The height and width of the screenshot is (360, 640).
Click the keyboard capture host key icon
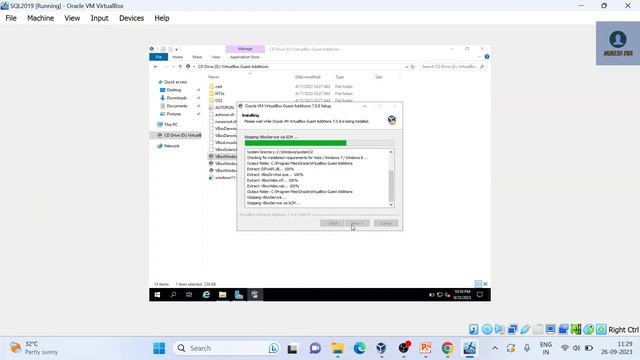point(601,329)
